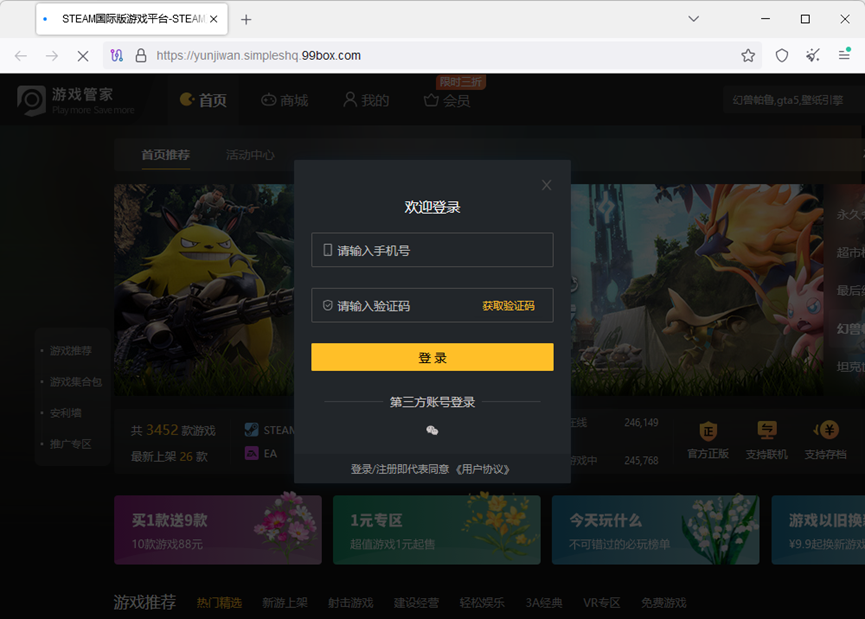This screenshot has width=865, height=619.
Task: Open the 游戏以旧换 promotion card
Action: coord(818,530)
